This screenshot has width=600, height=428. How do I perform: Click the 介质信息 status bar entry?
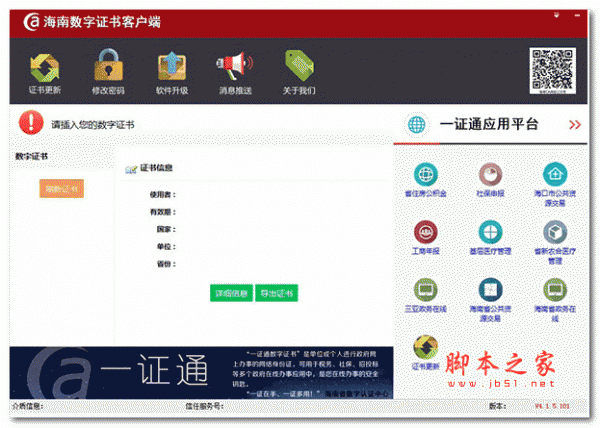click(28, 406)
